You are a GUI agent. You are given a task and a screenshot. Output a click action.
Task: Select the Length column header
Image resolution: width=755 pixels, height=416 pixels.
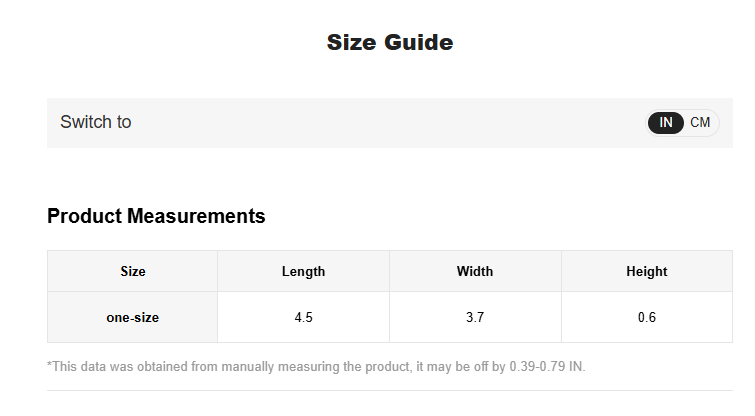click(x=303, y=272)
